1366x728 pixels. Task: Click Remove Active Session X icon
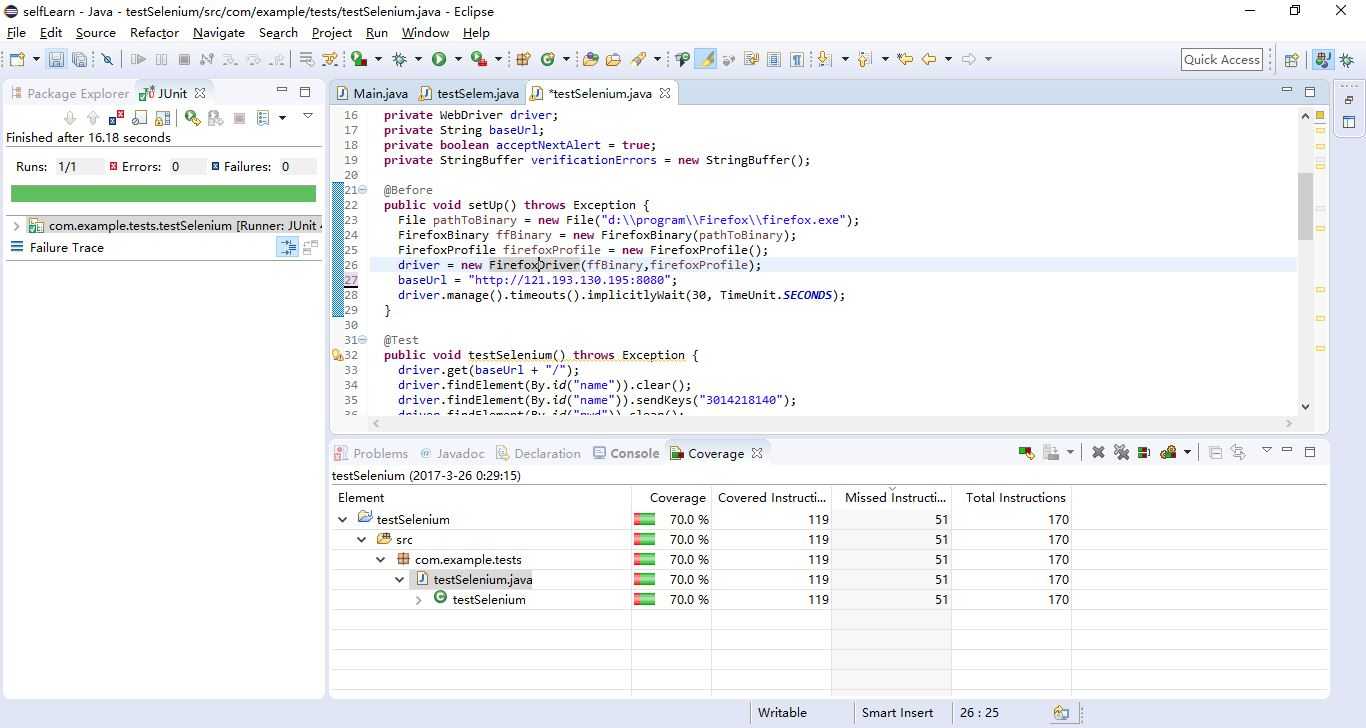[x=1098, y=452]
